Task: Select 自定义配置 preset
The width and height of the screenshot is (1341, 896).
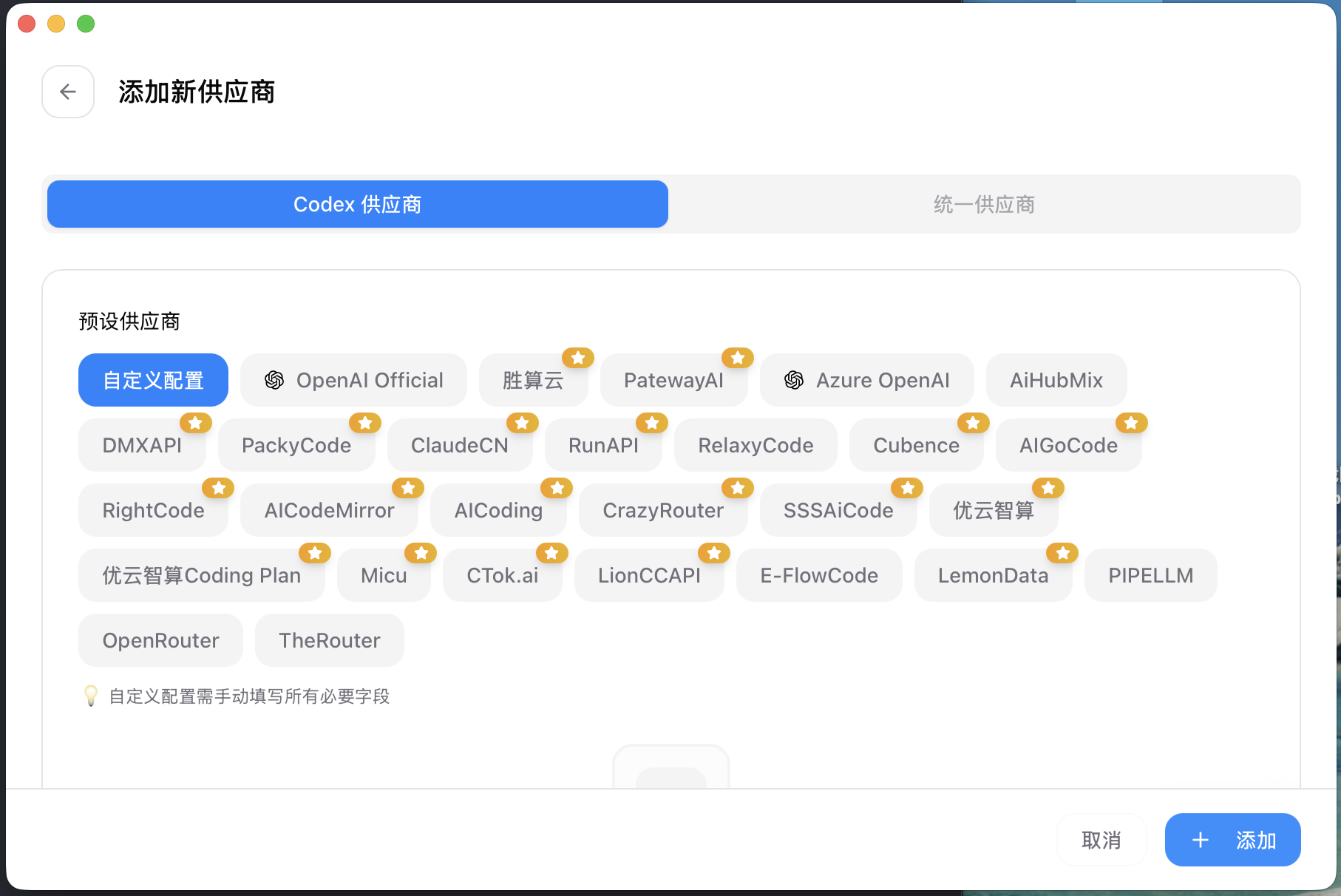Action: click(x=153, y=380)
